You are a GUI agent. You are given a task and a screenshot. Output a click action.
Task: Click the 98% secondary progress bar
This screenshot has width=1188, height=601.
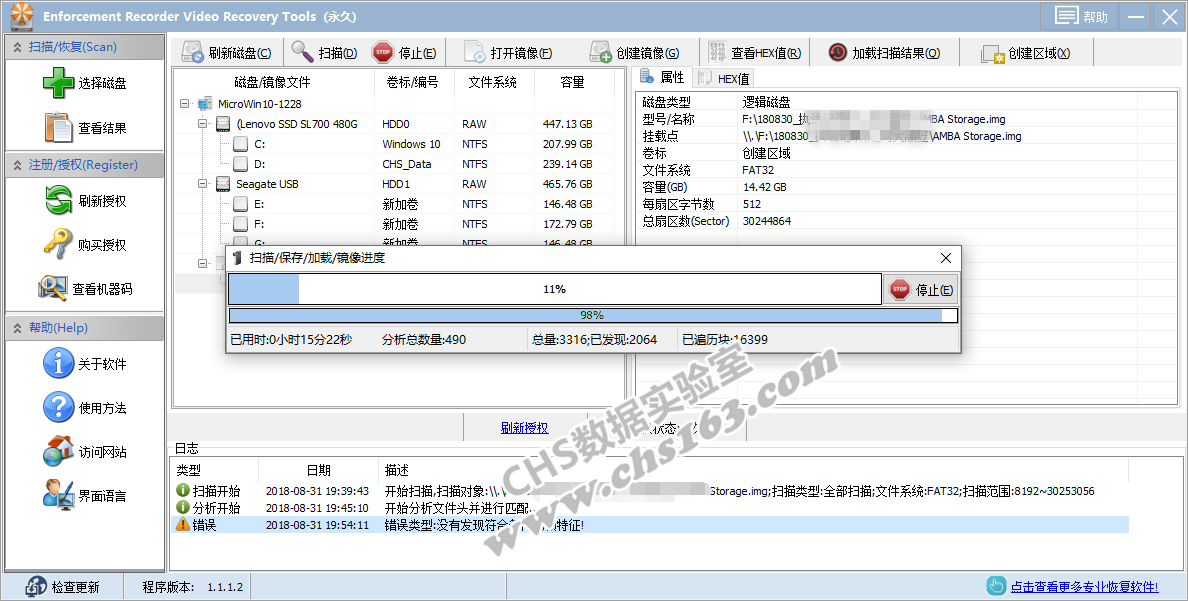click(593, 315)
